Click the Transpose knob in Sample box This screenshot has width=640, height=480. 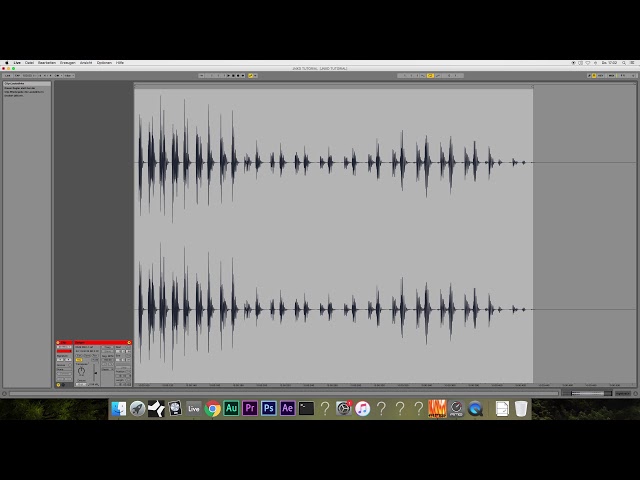(x=81, y=371)
